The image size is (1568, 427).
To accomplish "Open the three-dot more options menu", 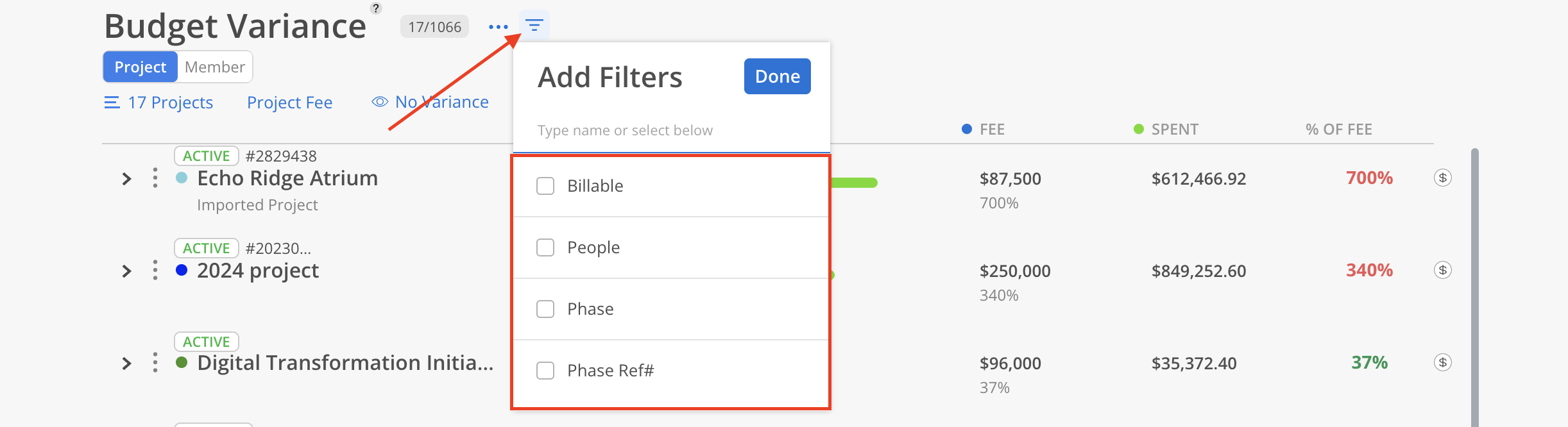I will pyautogui.click(x=498, y=27).
